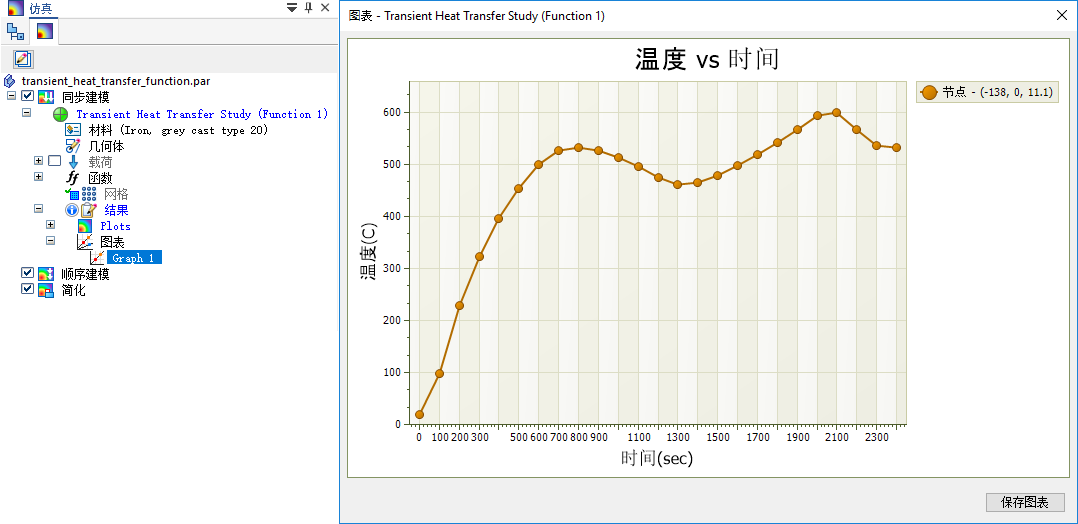1078x524 pixels.
Task: Click the 几何体 geometry icon
Action: (73, 146)
